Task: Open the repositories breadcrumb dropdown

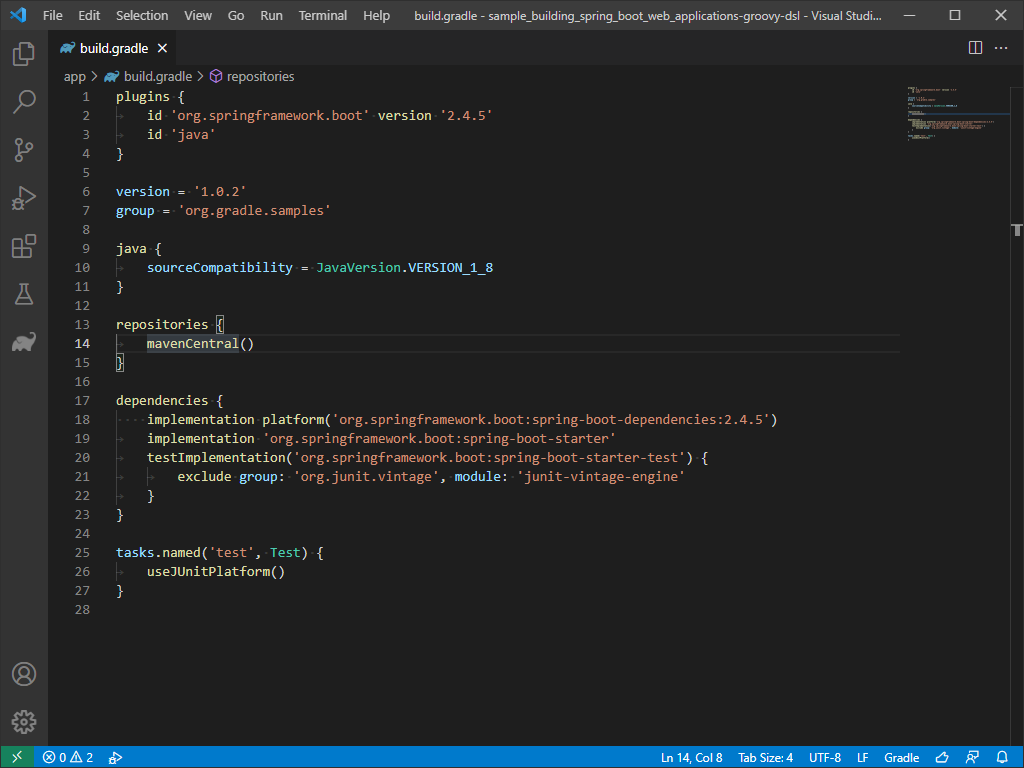Action: (x=260, y=76)
